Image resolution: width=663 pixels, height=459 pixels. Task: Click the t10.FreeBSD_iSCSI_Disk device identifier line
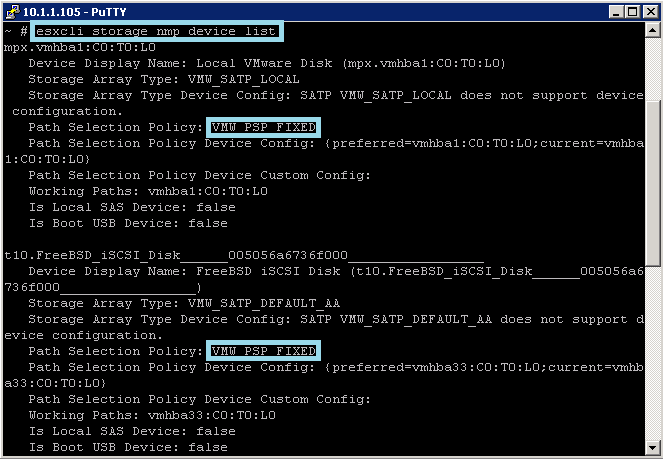click(x=244, y=255)
